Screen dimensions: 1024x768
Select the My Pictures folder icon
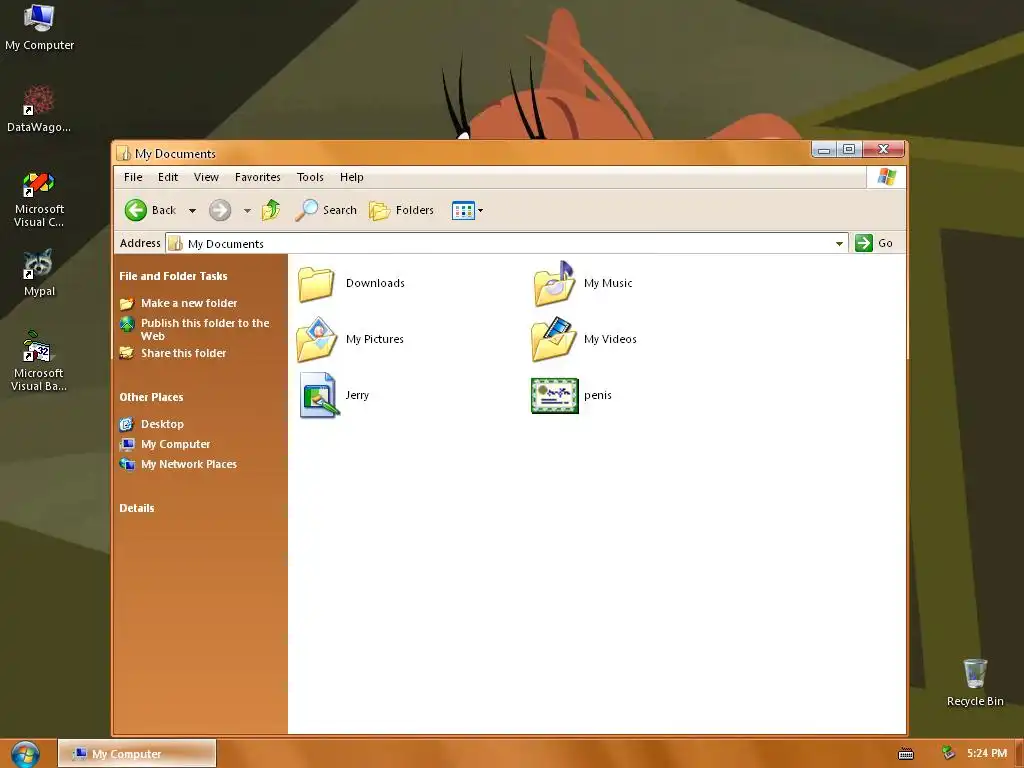point(317,340)
